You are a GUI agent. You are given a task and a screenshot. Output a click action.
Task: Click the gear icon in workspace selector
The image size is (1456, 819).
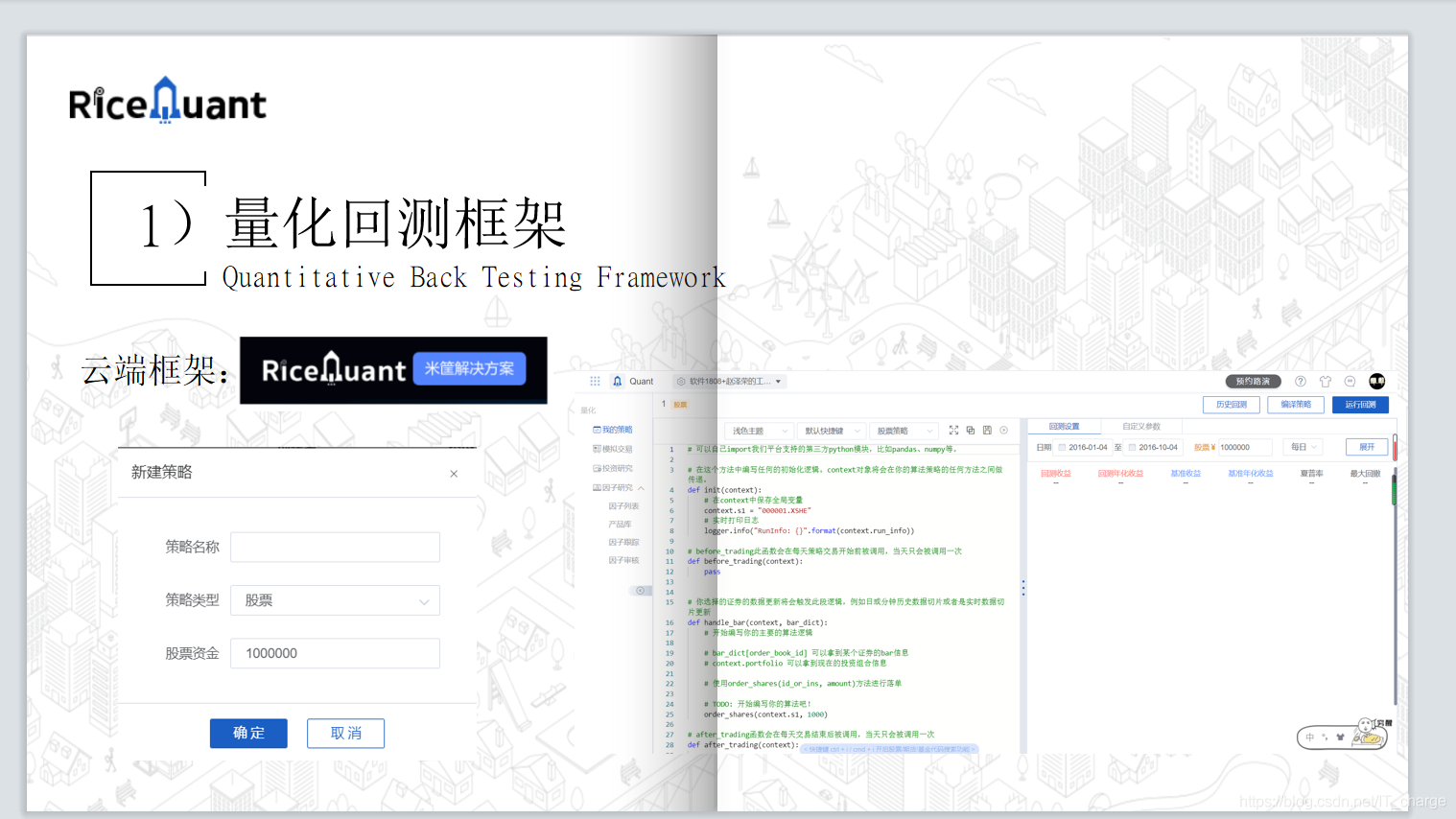coord(681,381)
